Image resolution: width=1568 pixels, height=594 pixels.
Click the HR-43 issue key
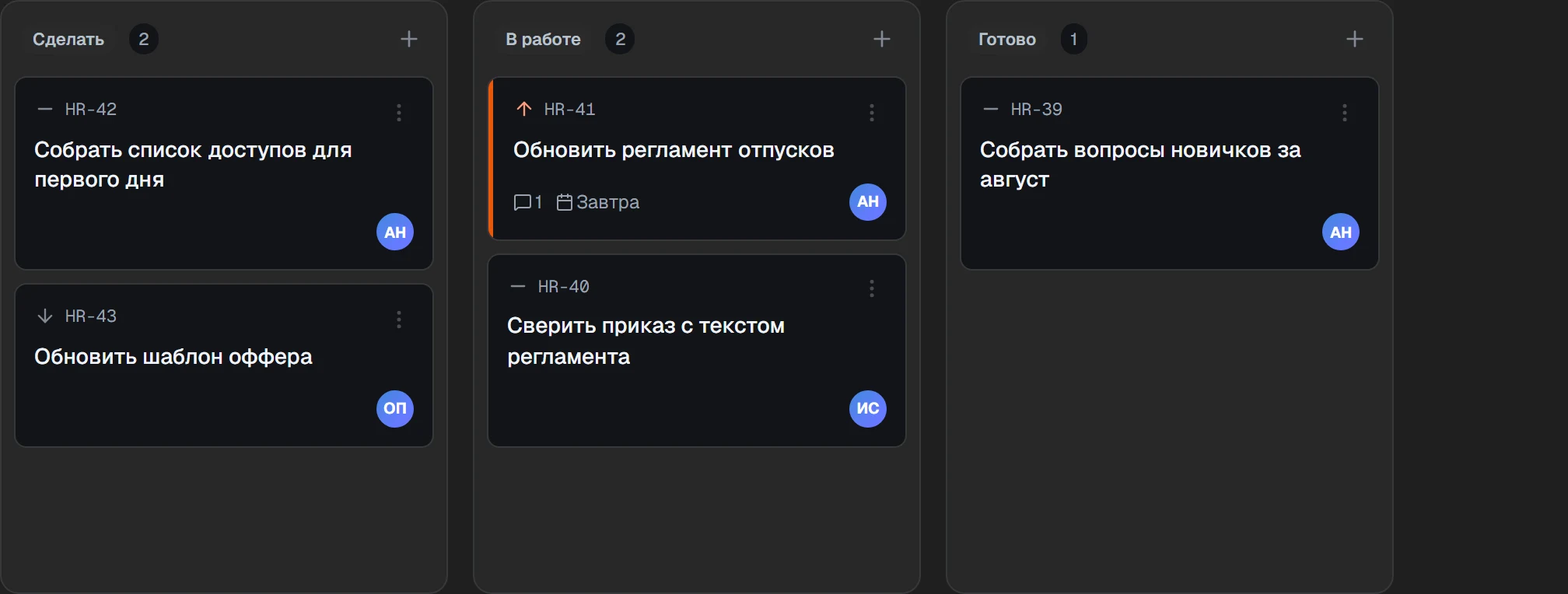pyautogui.click(x=91, y=316)
